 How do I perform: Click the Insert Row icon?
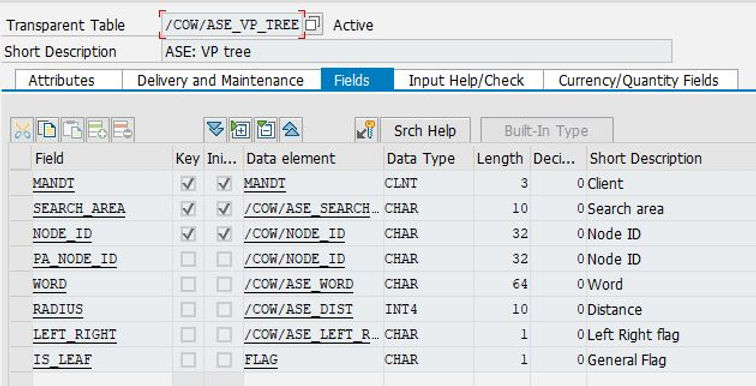(97, 130)
